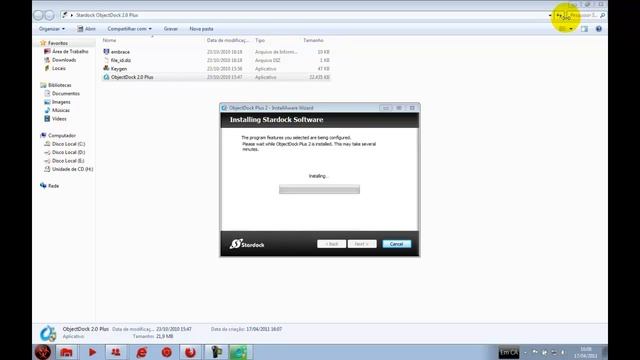This screenshot has height=360, width=640.
Task: Click the Favoritos star icon
Action: coord(43,43)
